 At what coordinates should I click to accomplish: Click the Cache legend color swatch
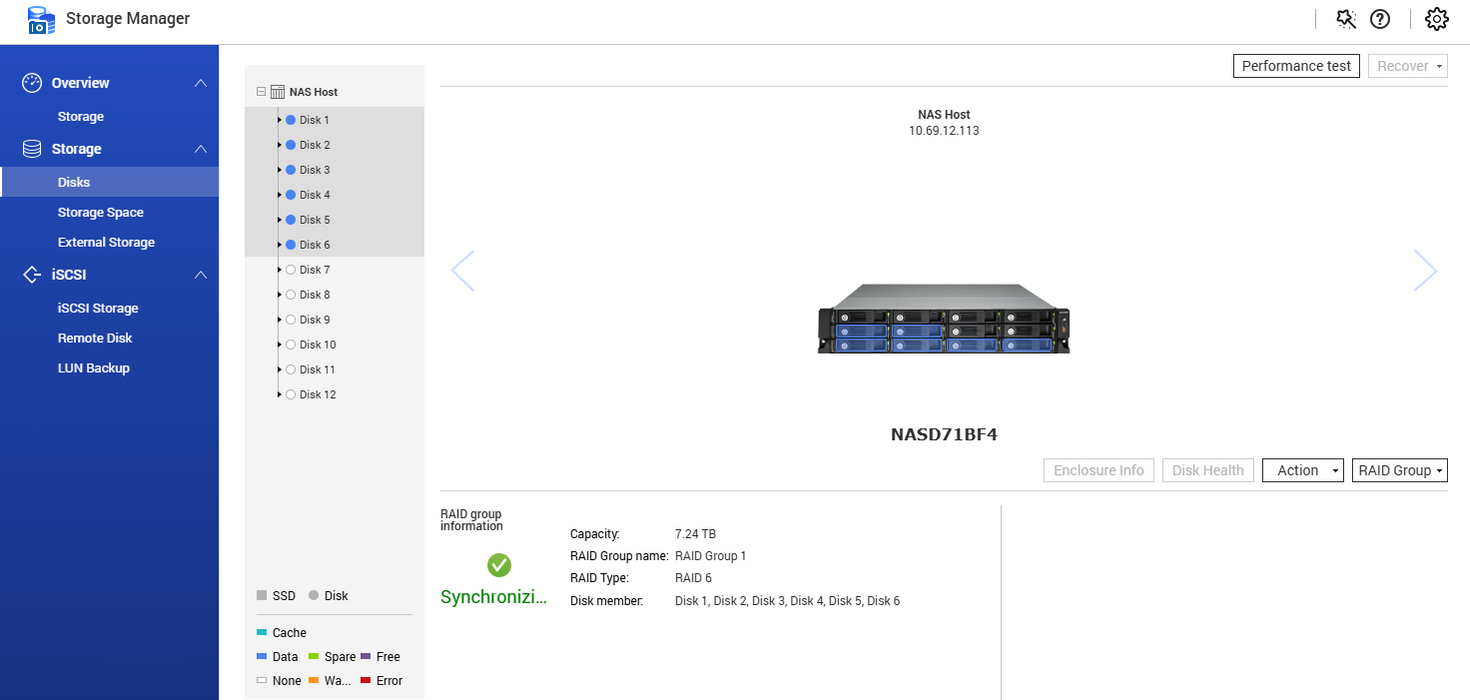(x=262, y=632)
